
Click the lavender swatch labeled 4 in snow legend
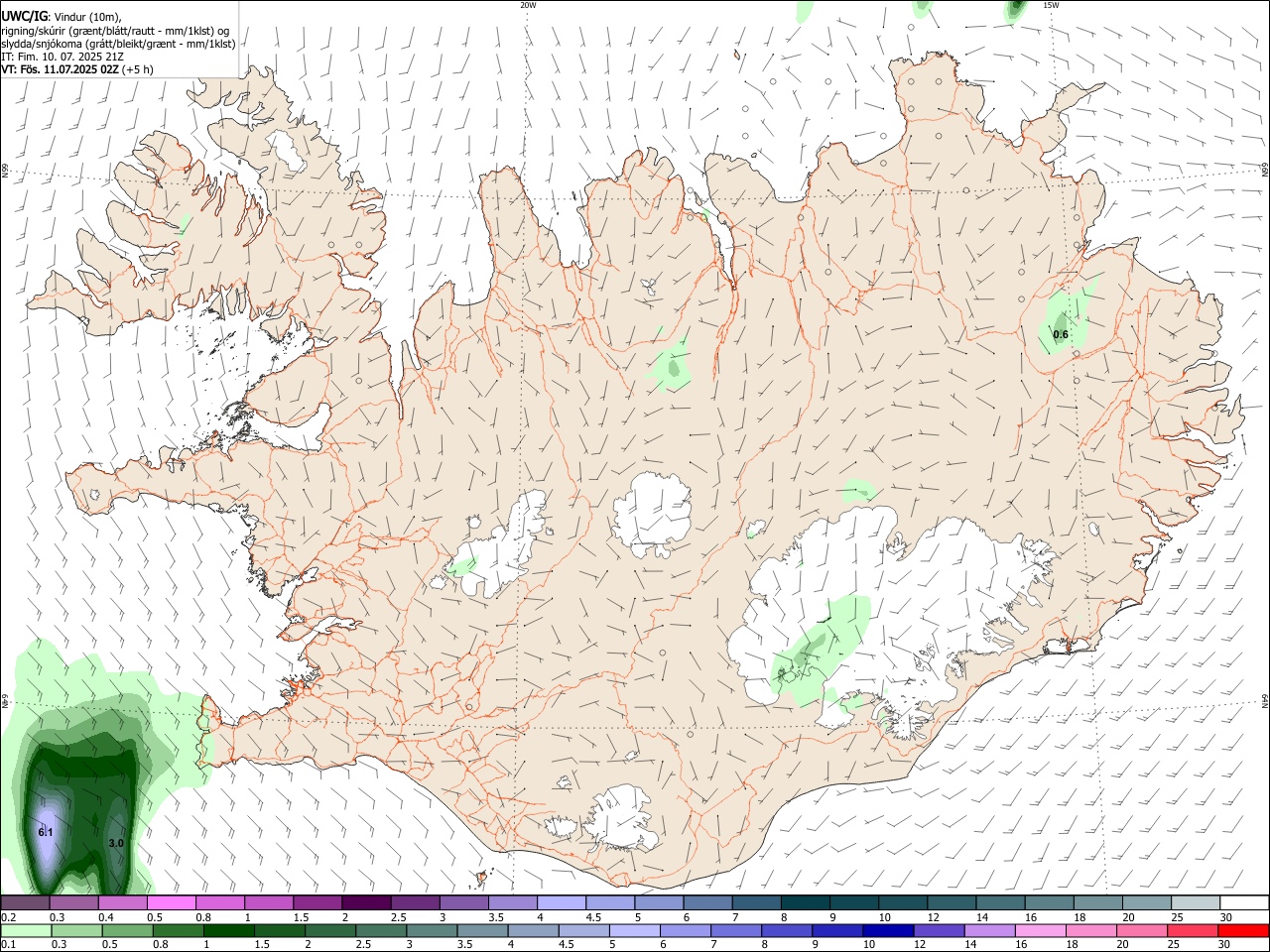pos(562,903)
